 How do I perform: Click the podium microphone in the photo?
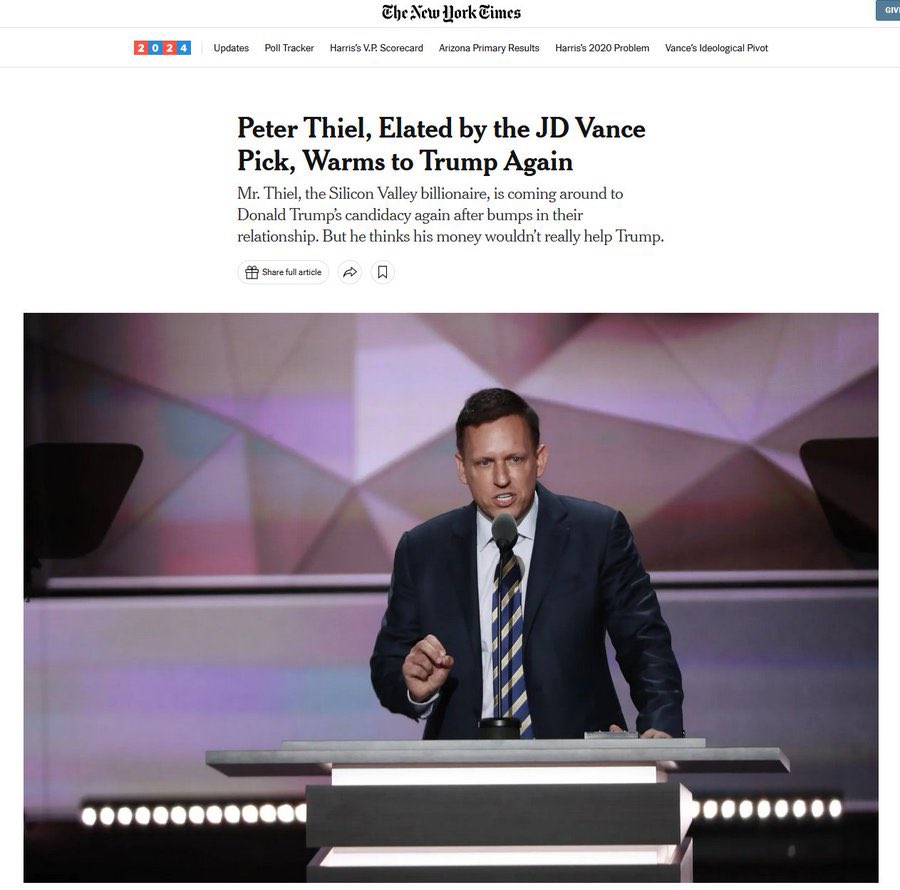point(504,531)
